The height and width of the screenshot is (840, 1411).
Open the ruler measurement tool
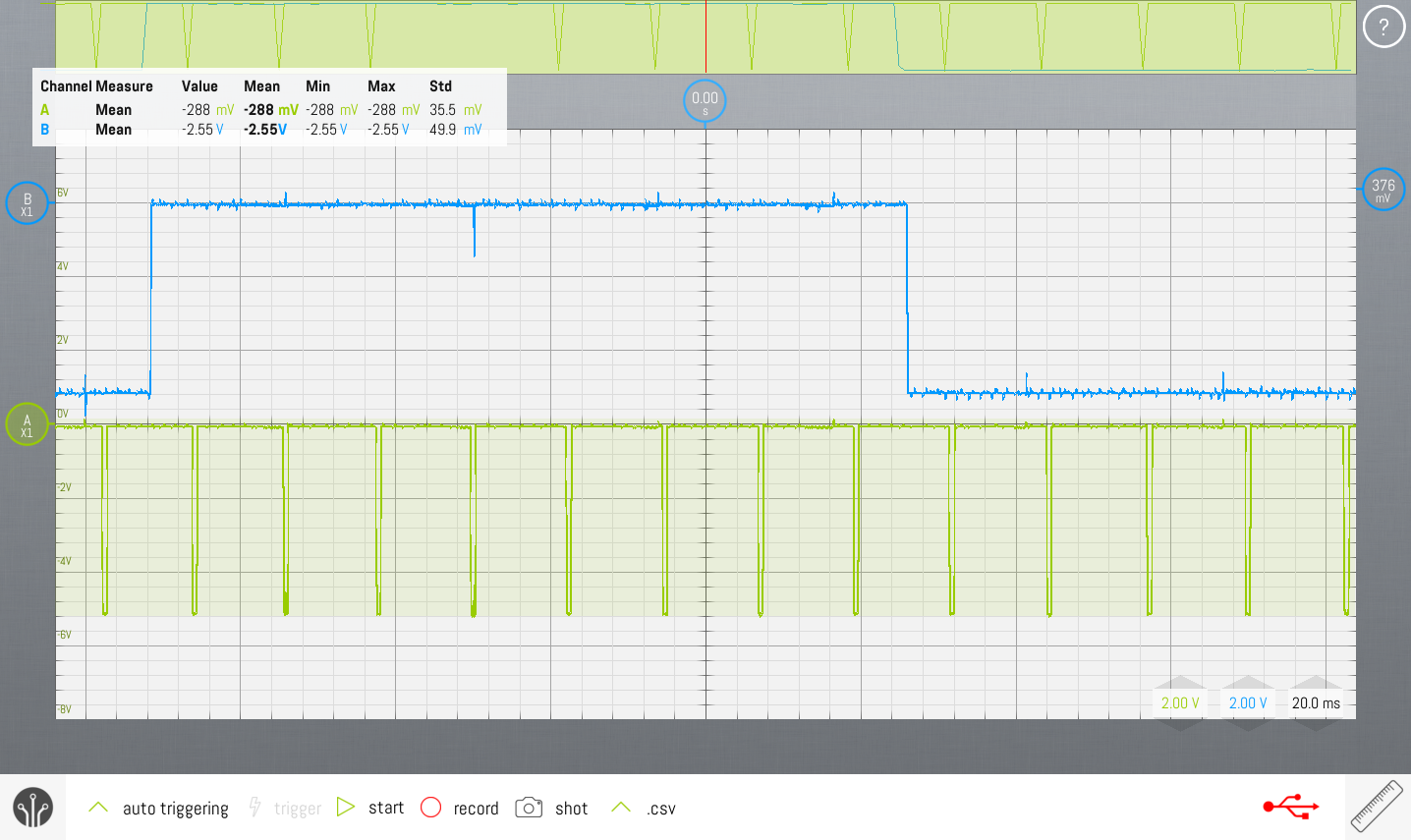point(1377,807)
